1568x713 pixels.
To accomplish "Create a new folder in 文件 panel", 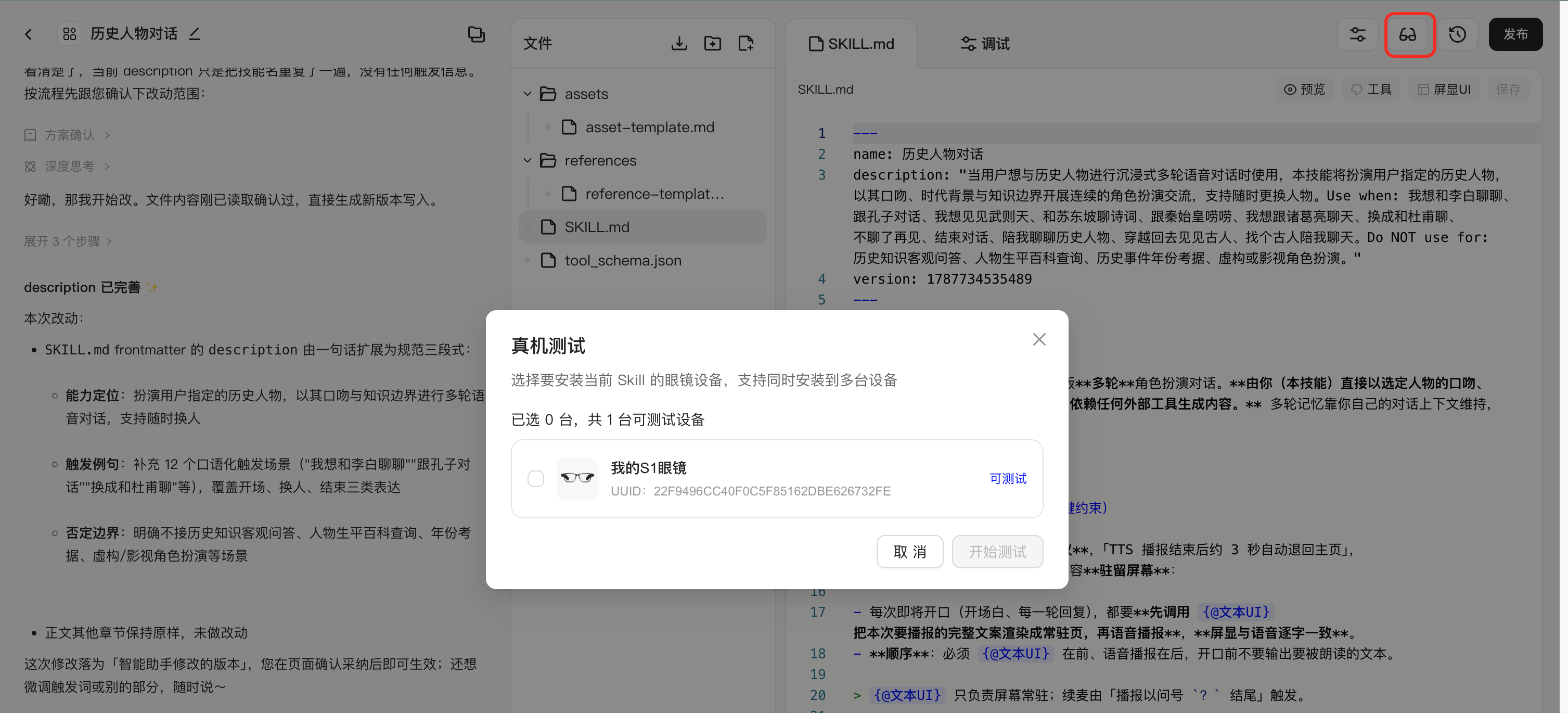I will [x=713, y=43].
